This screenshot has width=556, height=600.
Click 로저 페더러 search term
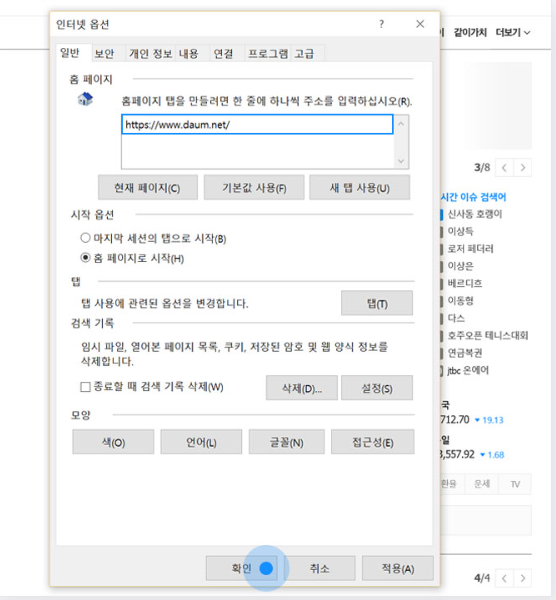coord(471,249)
